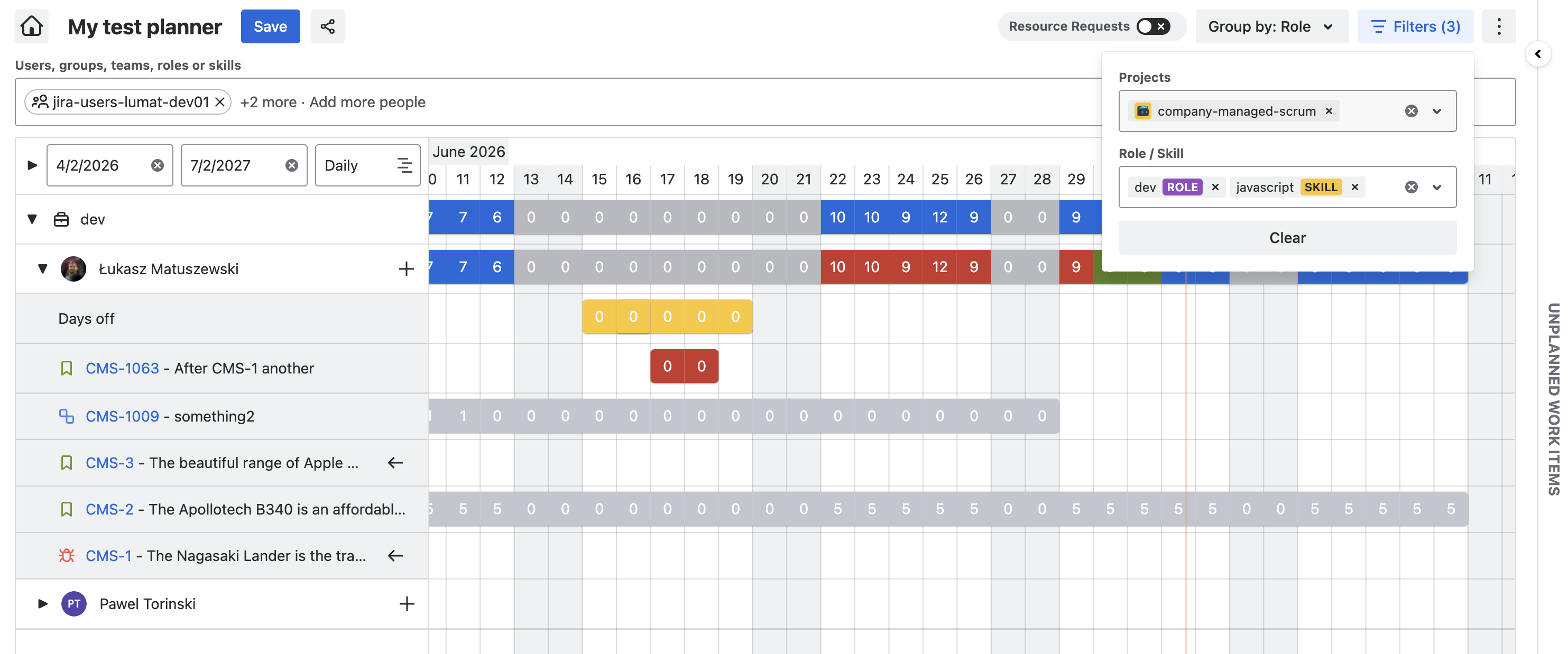1568x654 pixels.
Task: Collapse the side panel with the chevron arrow
Action: tap(1538, 54)
